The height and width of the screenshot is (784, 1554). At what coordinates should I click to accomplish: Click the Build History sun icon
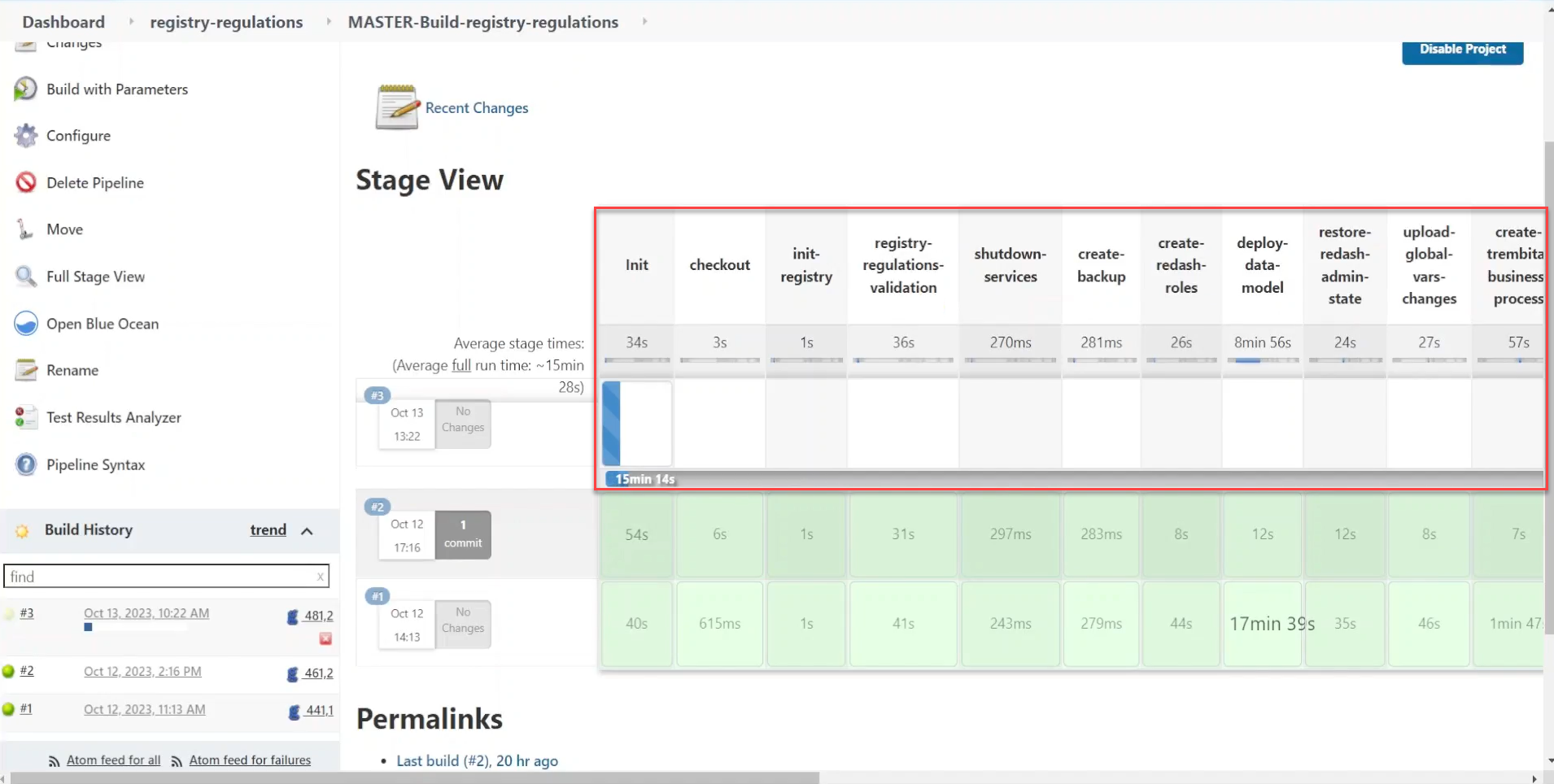coord(22,530)
